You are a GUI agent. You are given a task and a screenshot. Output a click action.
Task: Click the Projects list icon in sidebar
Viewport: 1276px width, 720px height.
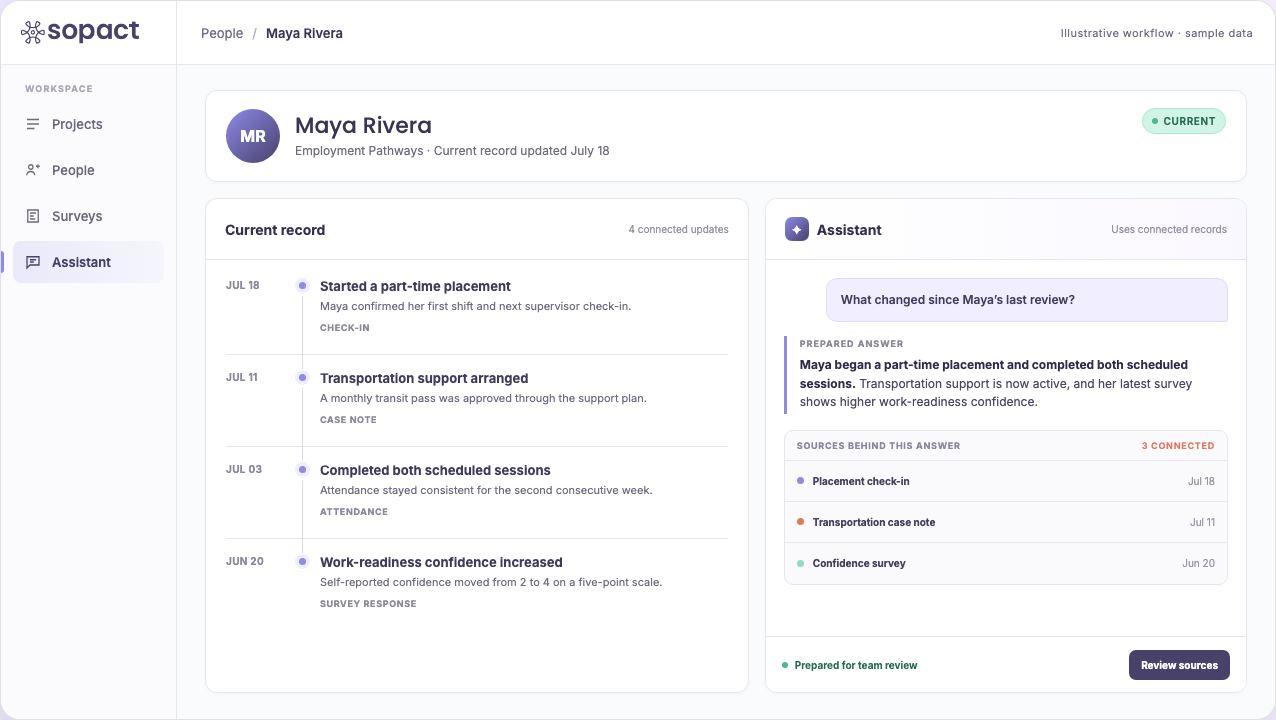(33, 124)
